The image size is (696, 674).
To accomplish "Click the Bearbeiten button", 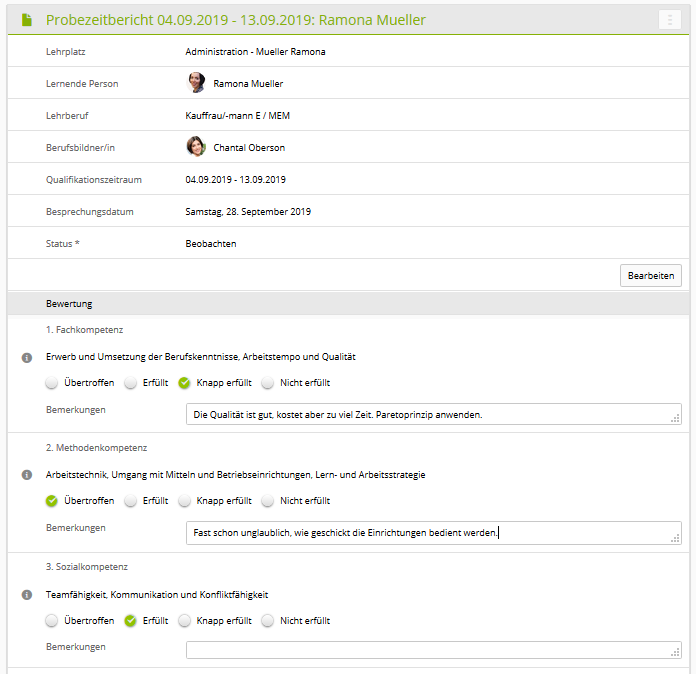I will click(x=650, y=275).
